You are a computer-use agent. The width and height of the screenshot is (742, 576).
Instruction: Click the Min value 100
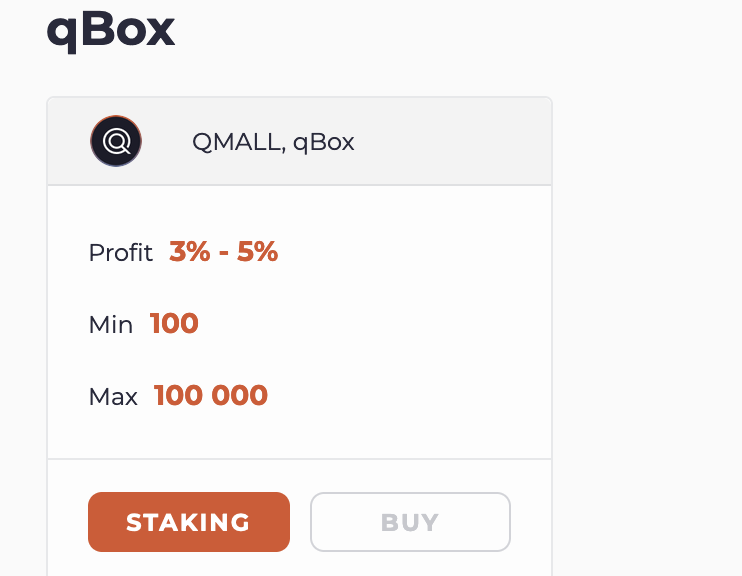[x=174, y=324]
